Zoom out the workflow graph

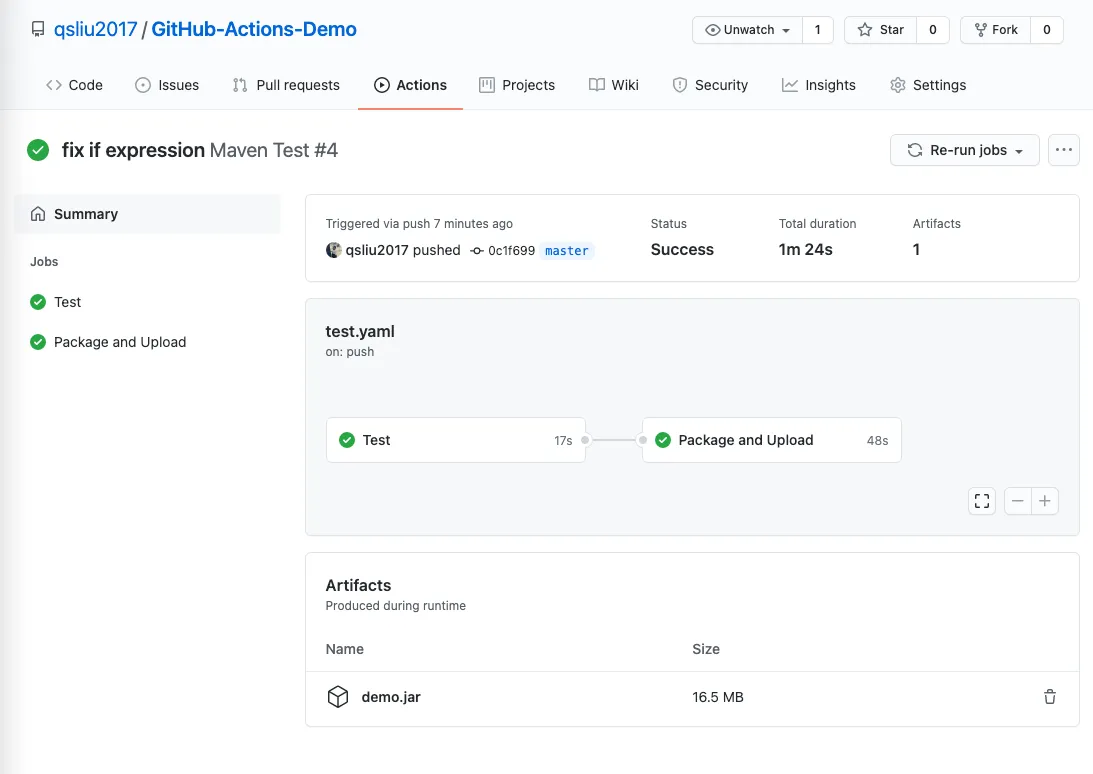coord(1018,501)
